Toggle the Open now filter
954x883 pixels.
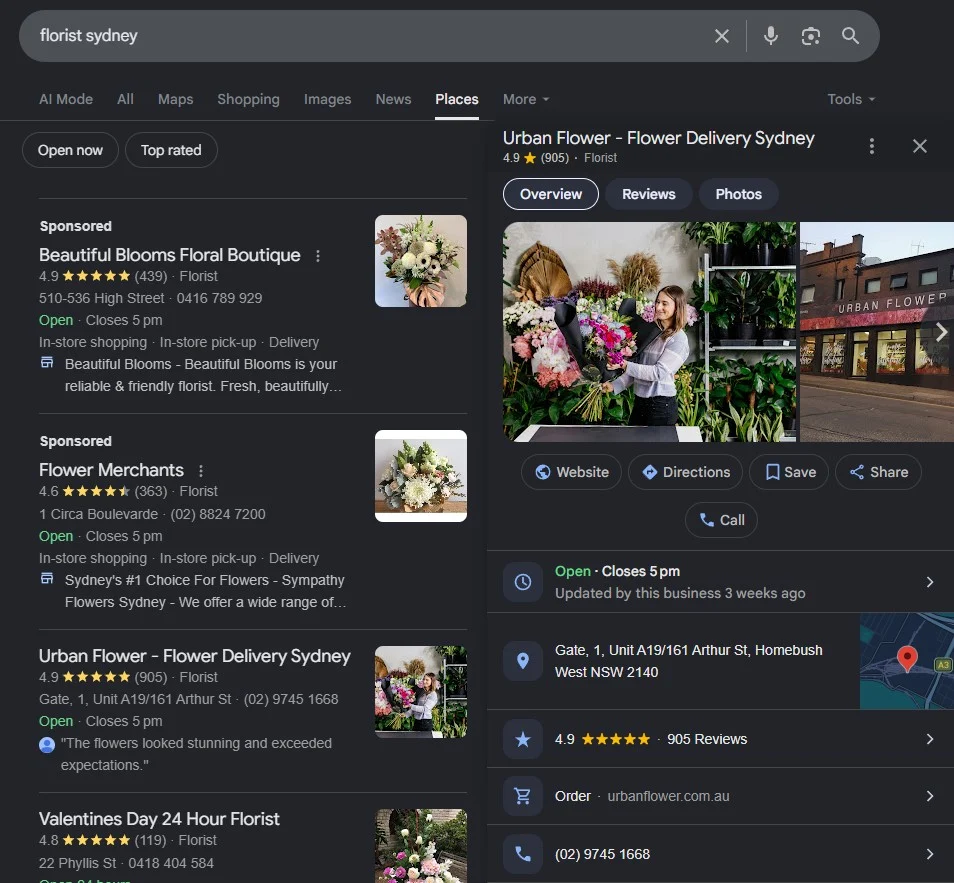tap(70, 150)
